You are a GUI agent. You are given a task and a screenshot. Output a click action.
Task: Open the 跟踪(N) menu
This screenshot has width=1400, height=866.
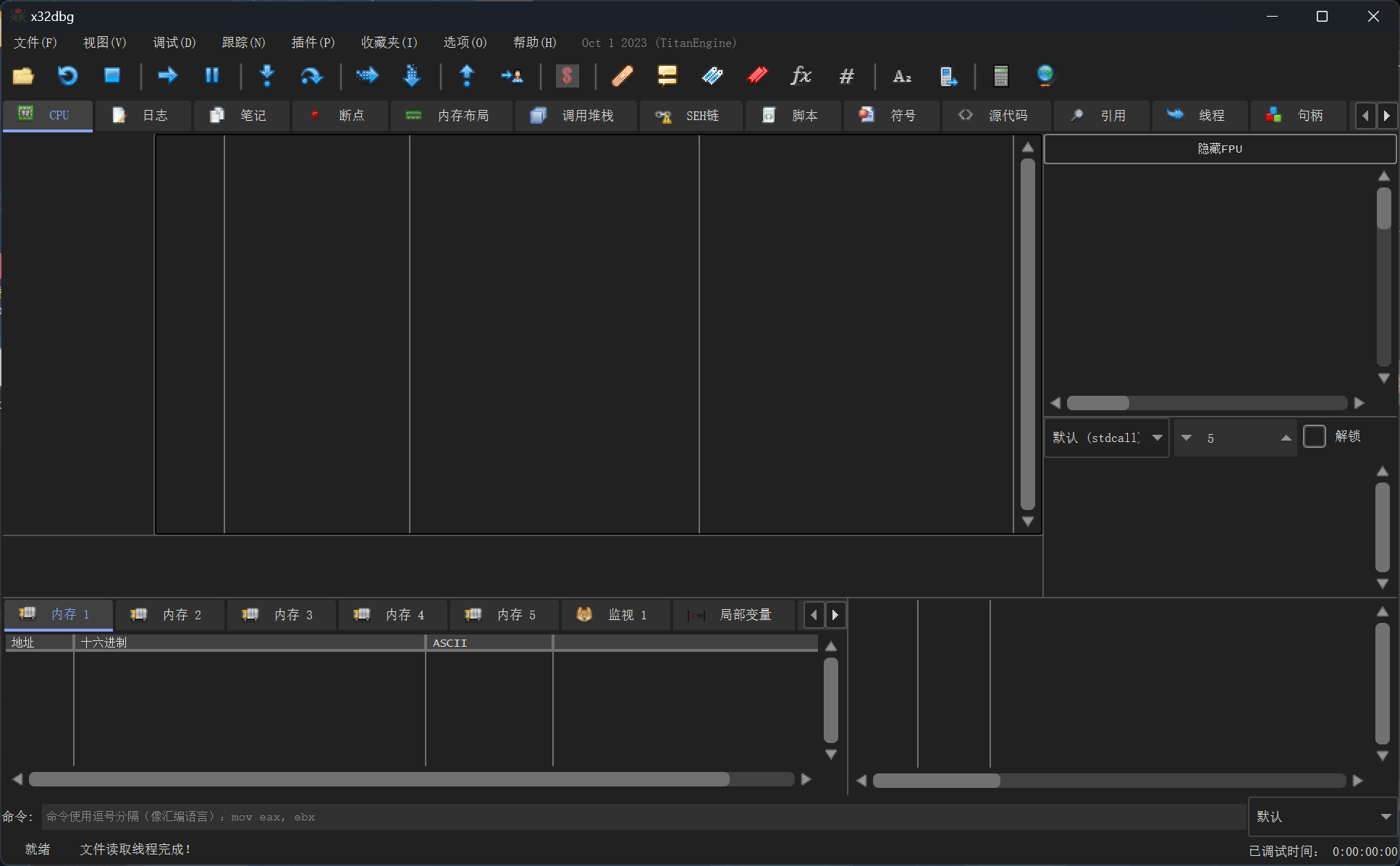click(x=244, y=43)
